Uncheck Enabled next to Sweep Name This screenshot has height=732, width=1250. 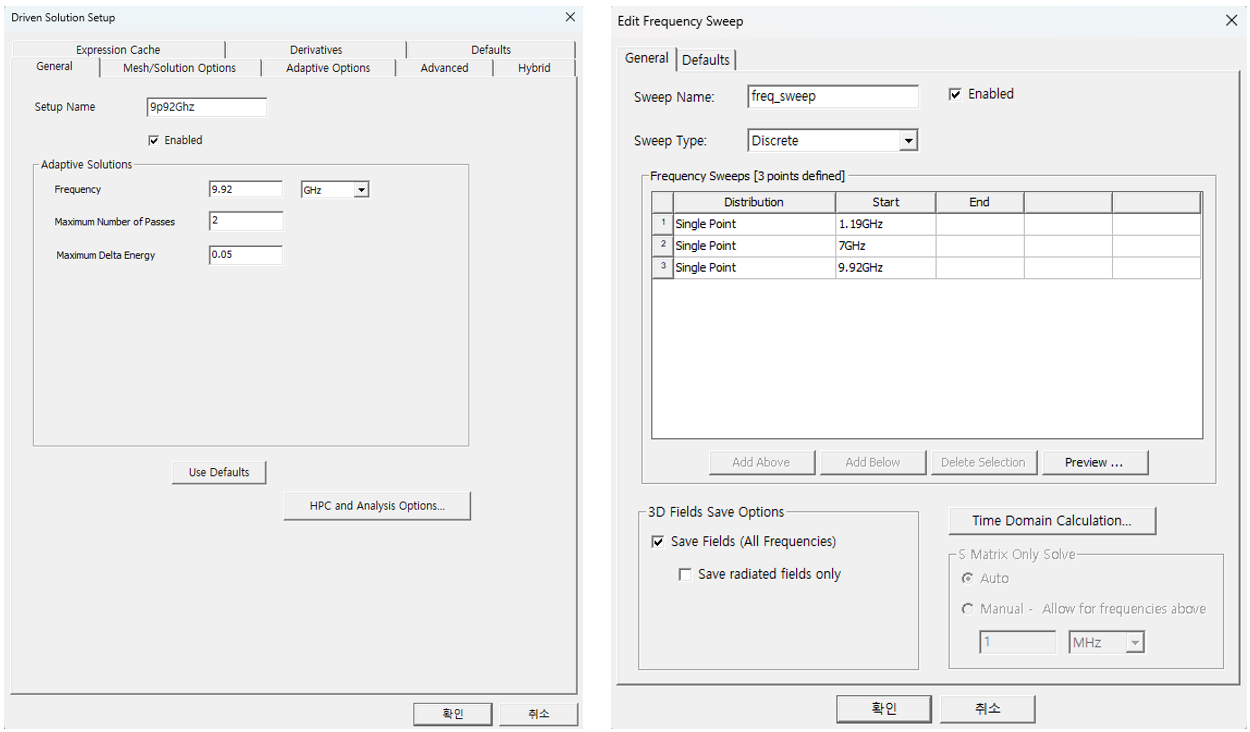coord(955,94)
